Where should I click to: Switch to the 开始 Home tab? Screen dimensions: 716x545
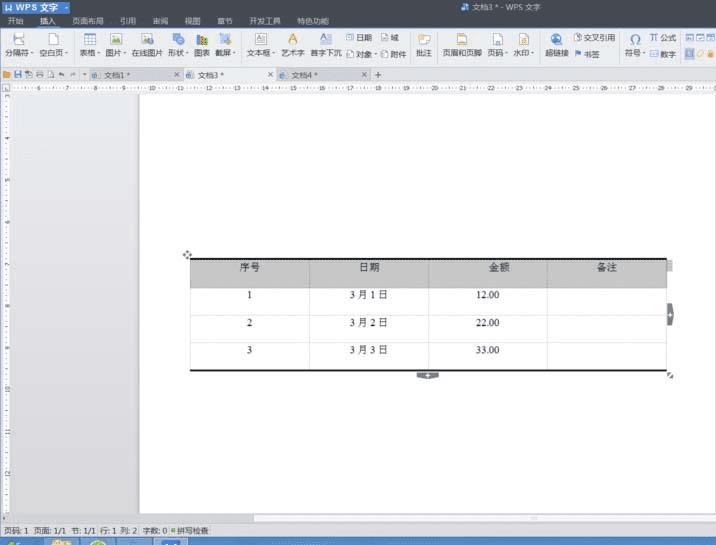tap(15, 21)
